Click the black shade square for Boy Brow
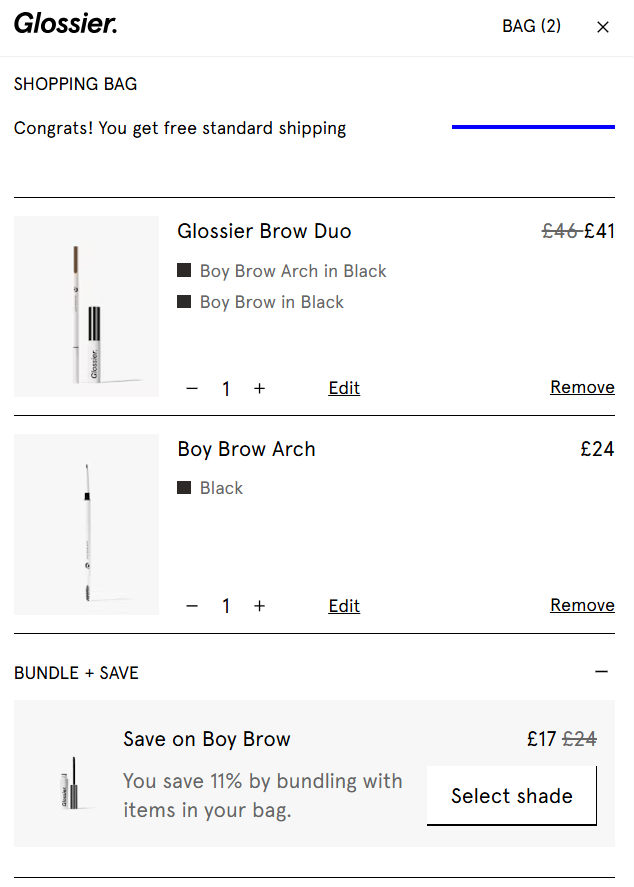The height and width of the screenshot is (887, 634). tap(185, 301)
